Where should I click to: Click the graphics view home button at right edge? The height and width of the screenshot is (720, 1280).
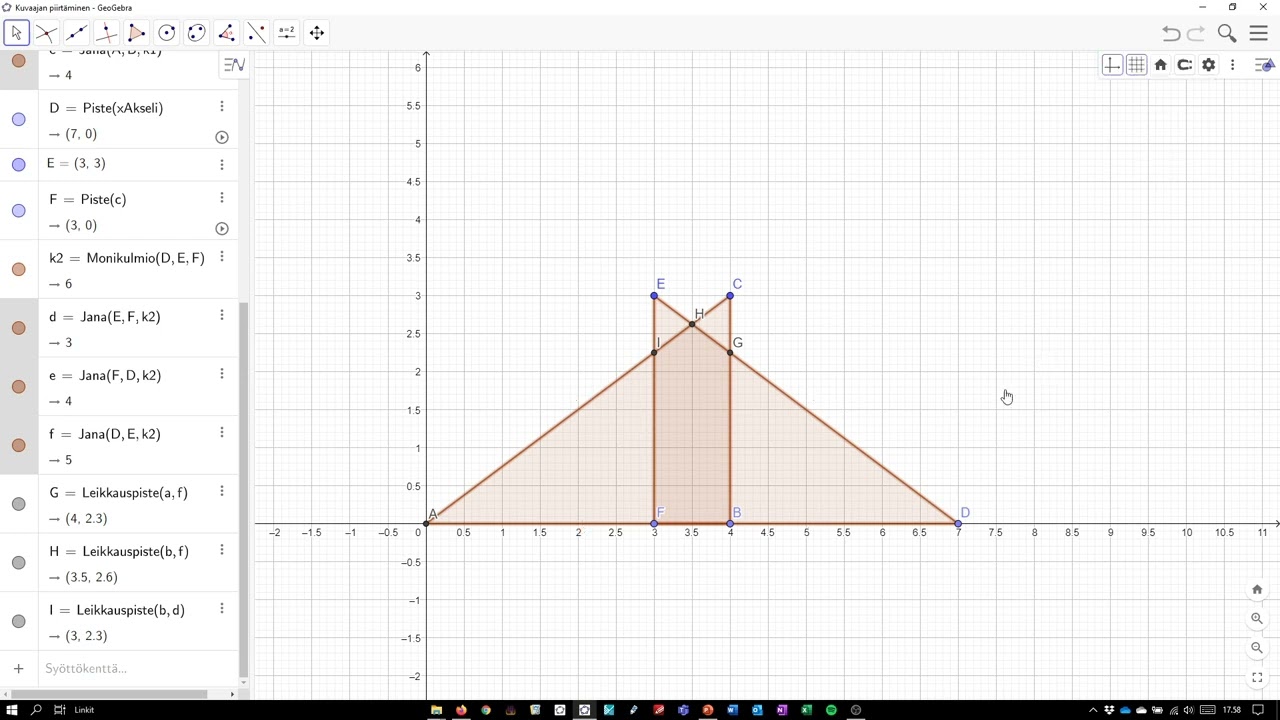tap(1257, 589)
